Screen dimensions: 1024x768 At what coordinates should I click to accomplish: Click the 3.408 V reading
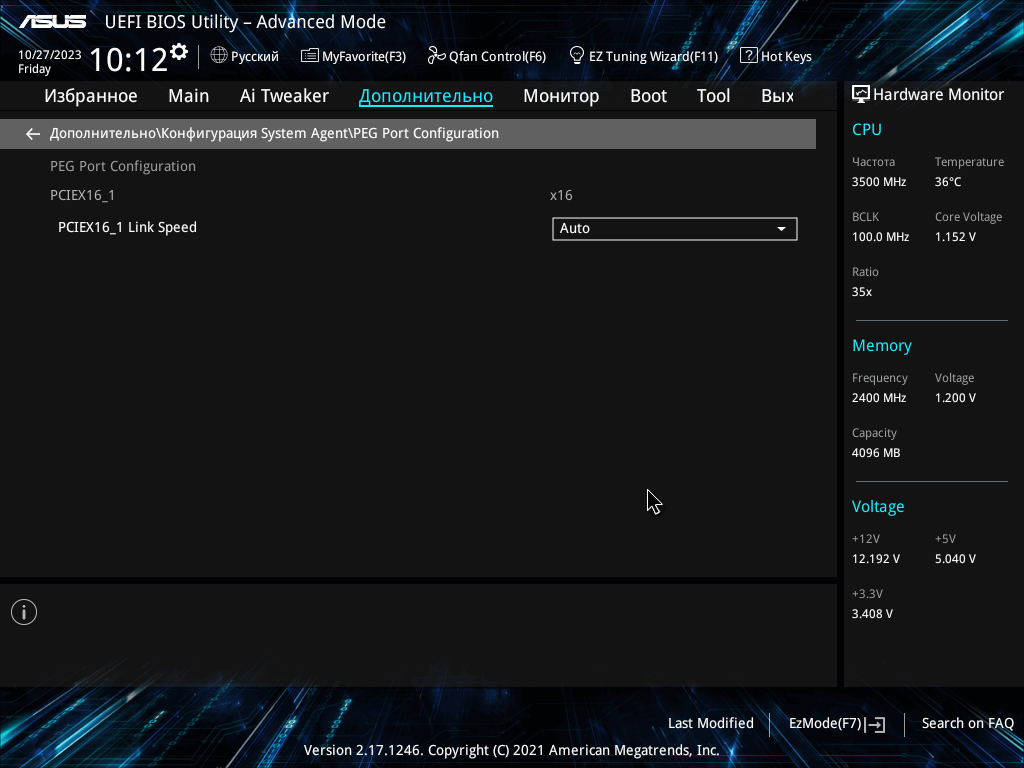(872, 614)
